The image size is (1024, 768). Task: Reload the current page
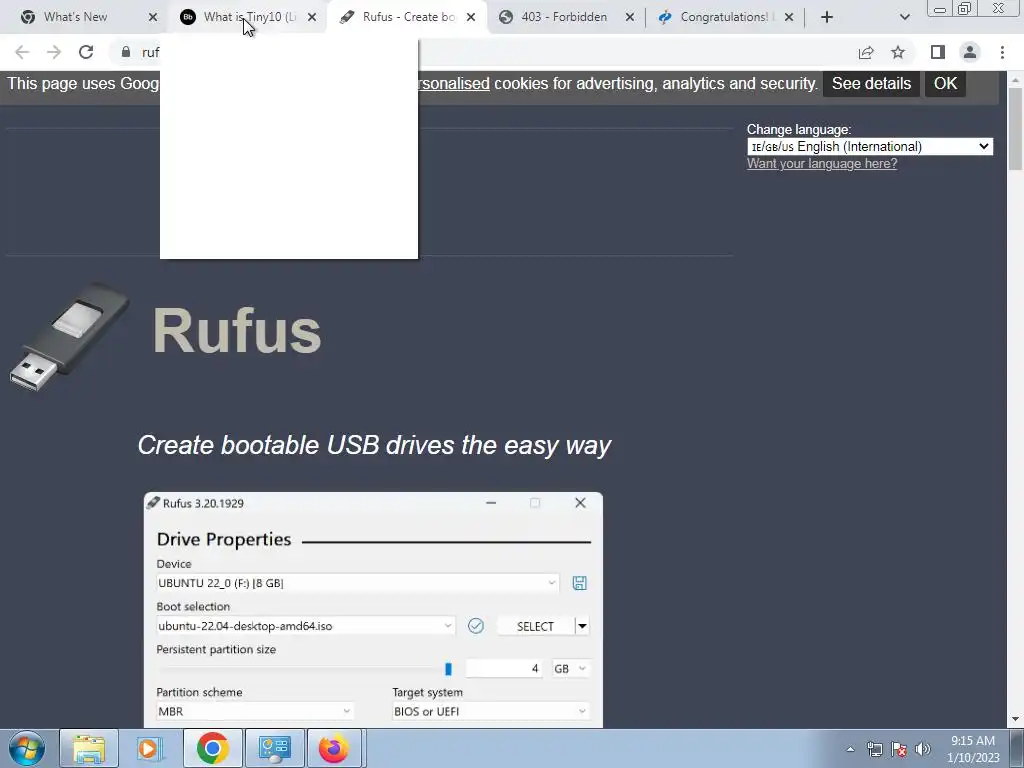[86, 52]
